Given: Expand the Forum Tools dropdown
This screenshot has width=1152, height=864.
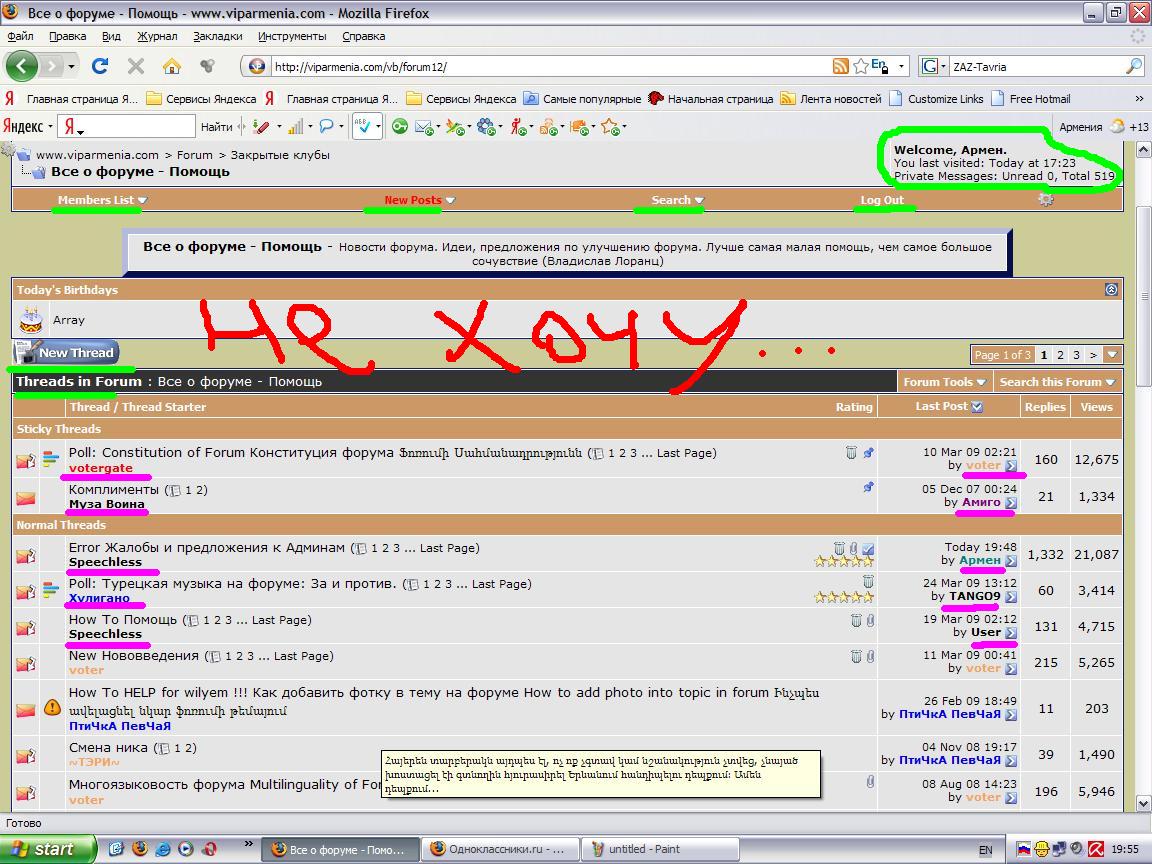Looking at the screenshot, I should [944, 382].
